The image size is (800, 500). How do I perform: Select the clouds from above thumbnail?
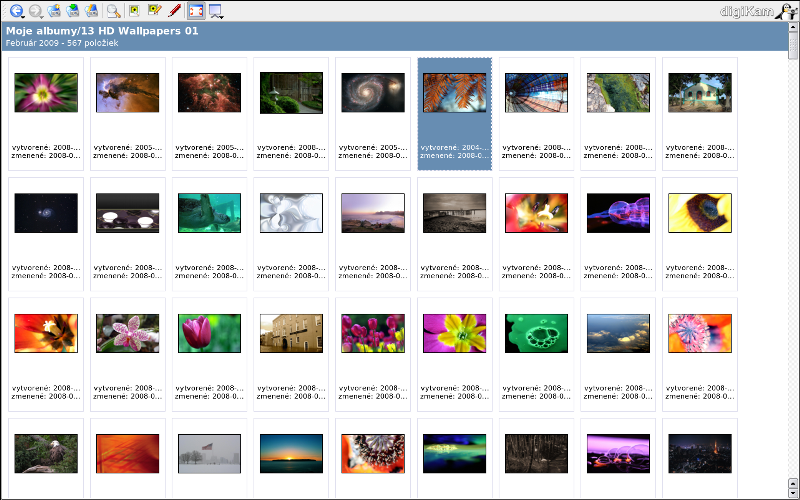pos(618,333)
